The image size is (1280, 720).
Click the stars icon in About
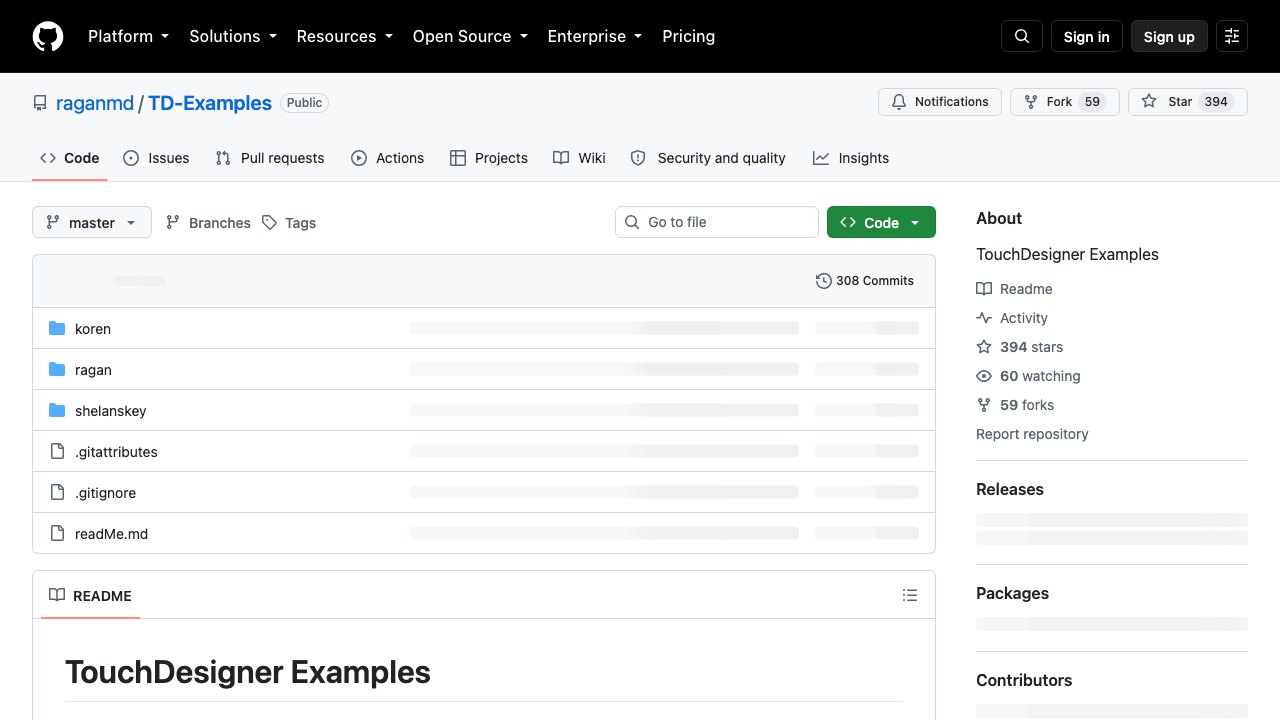click(x=984, y=347)
